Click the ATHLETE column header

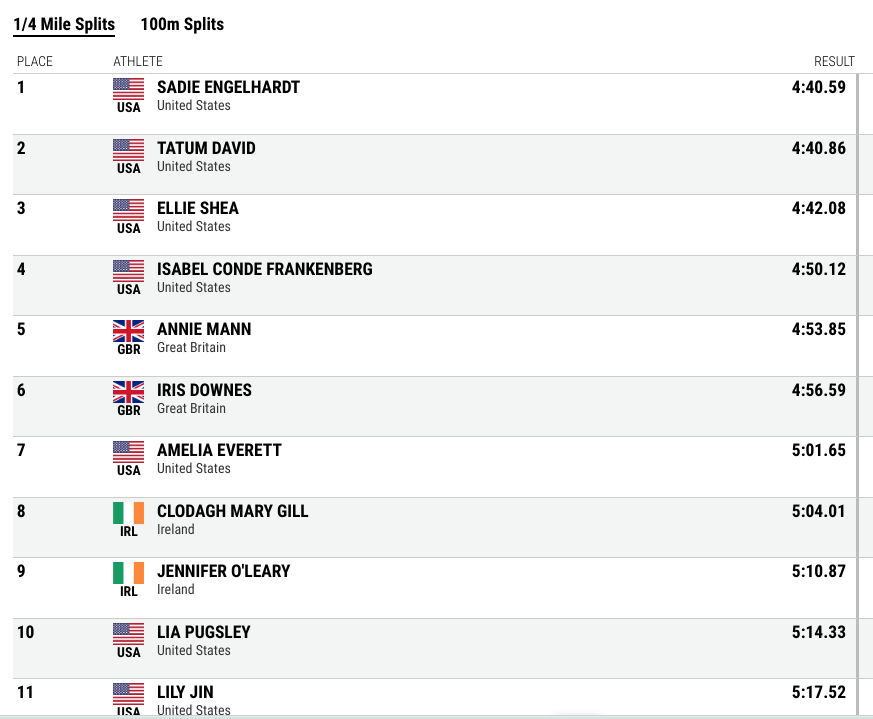coord(138,61)
